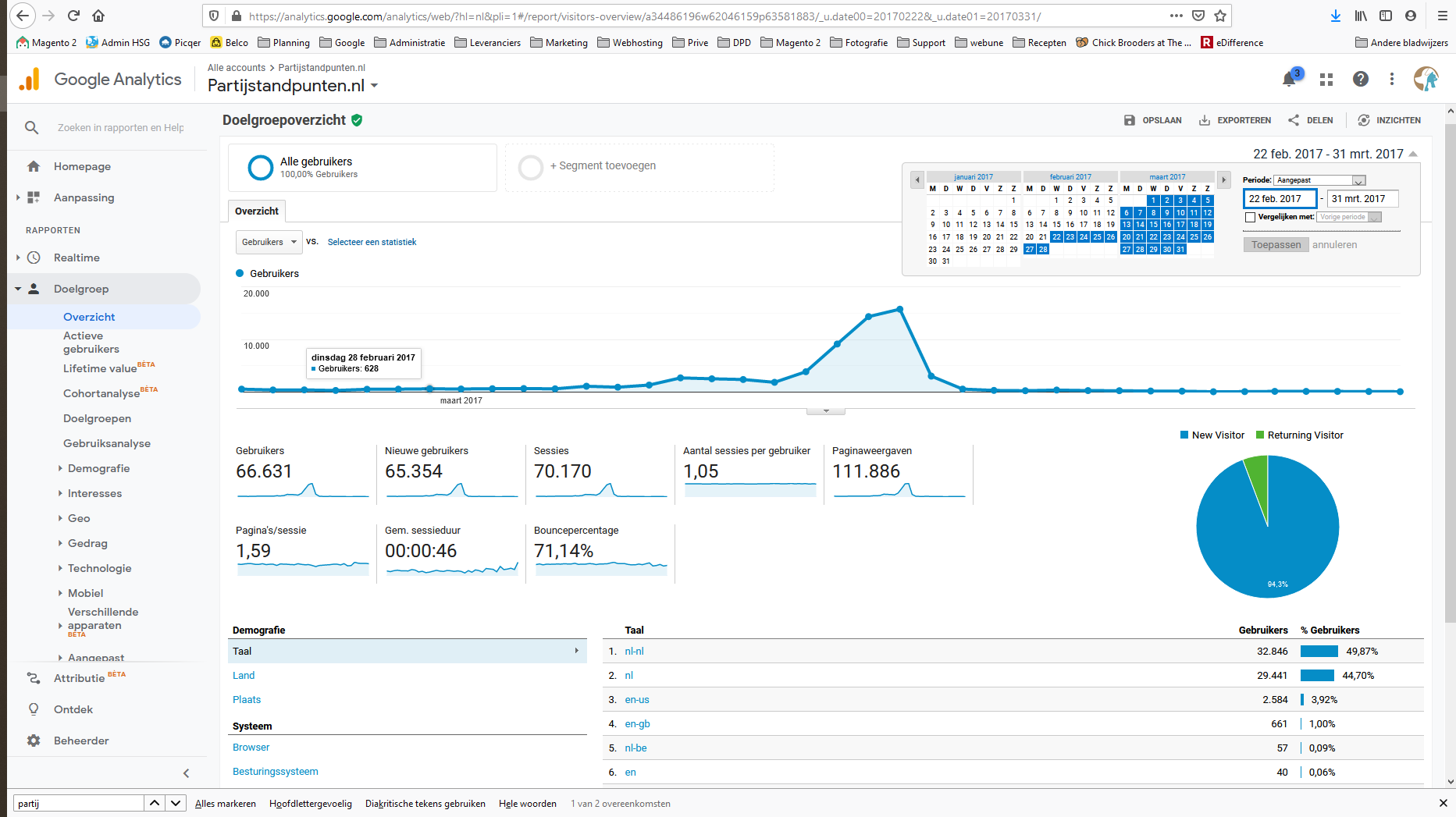Viewport: 1456px width, 817px height.
Task: Collapse the Doelgroep section
Action: 18,289
